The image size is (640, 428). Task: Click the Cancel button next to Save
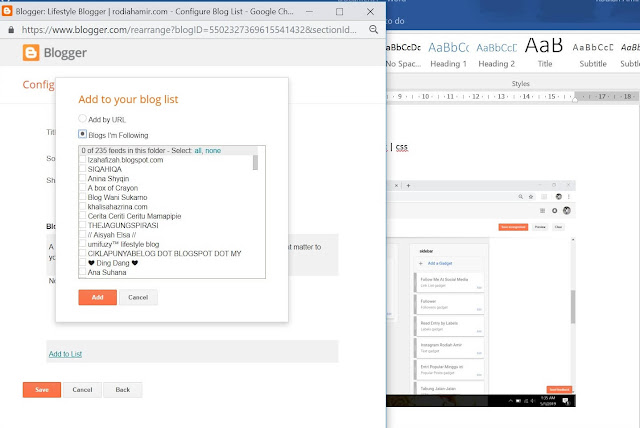click(x=82, y=390)
